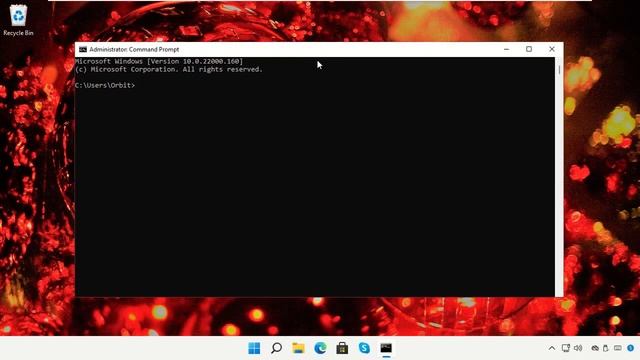The image size is (640, 360).
Task: Click Command Prompt title bar system icon
Action: [x=83, y=49]
